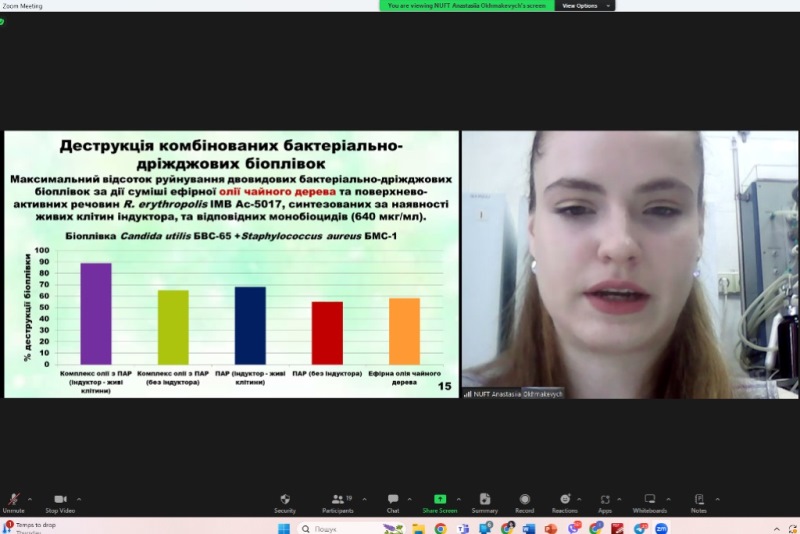Click the green screen-viewing notification banner
Viewport: 800px width, 534px height.
[467, 6]
